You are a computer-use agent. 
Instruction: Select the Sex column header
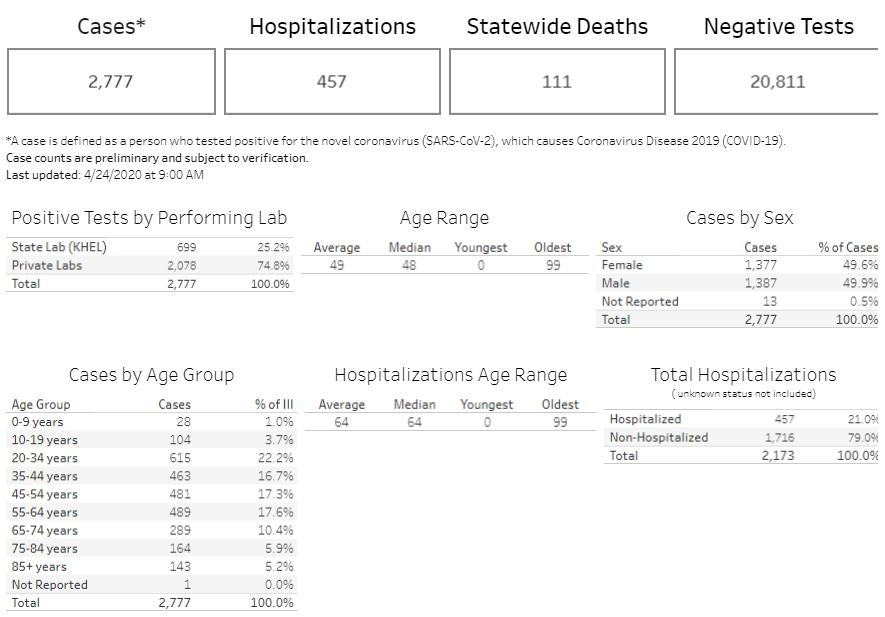pyautogui.click(x=611, y=247)
